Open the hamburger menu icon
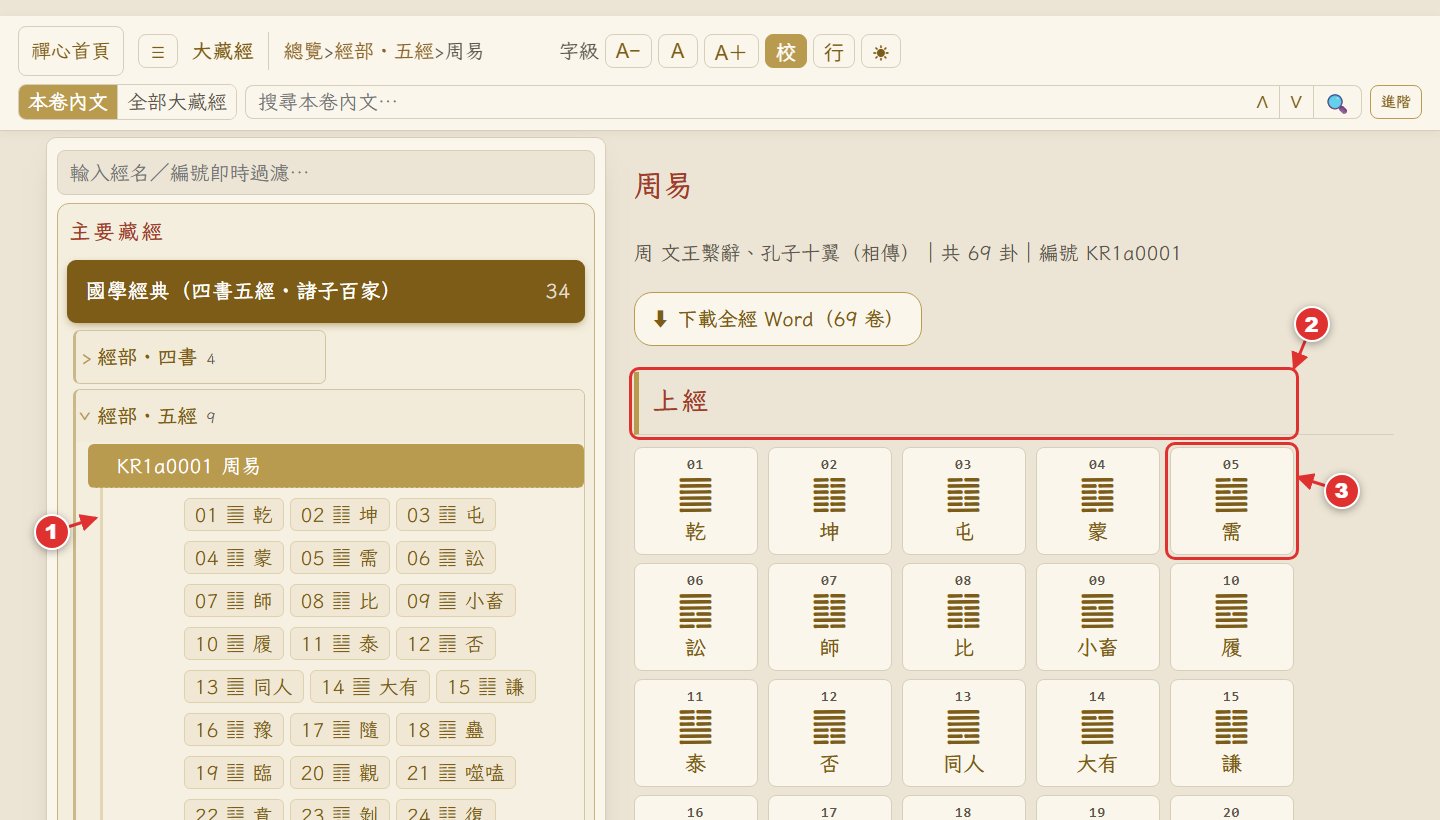 [158, 51]
